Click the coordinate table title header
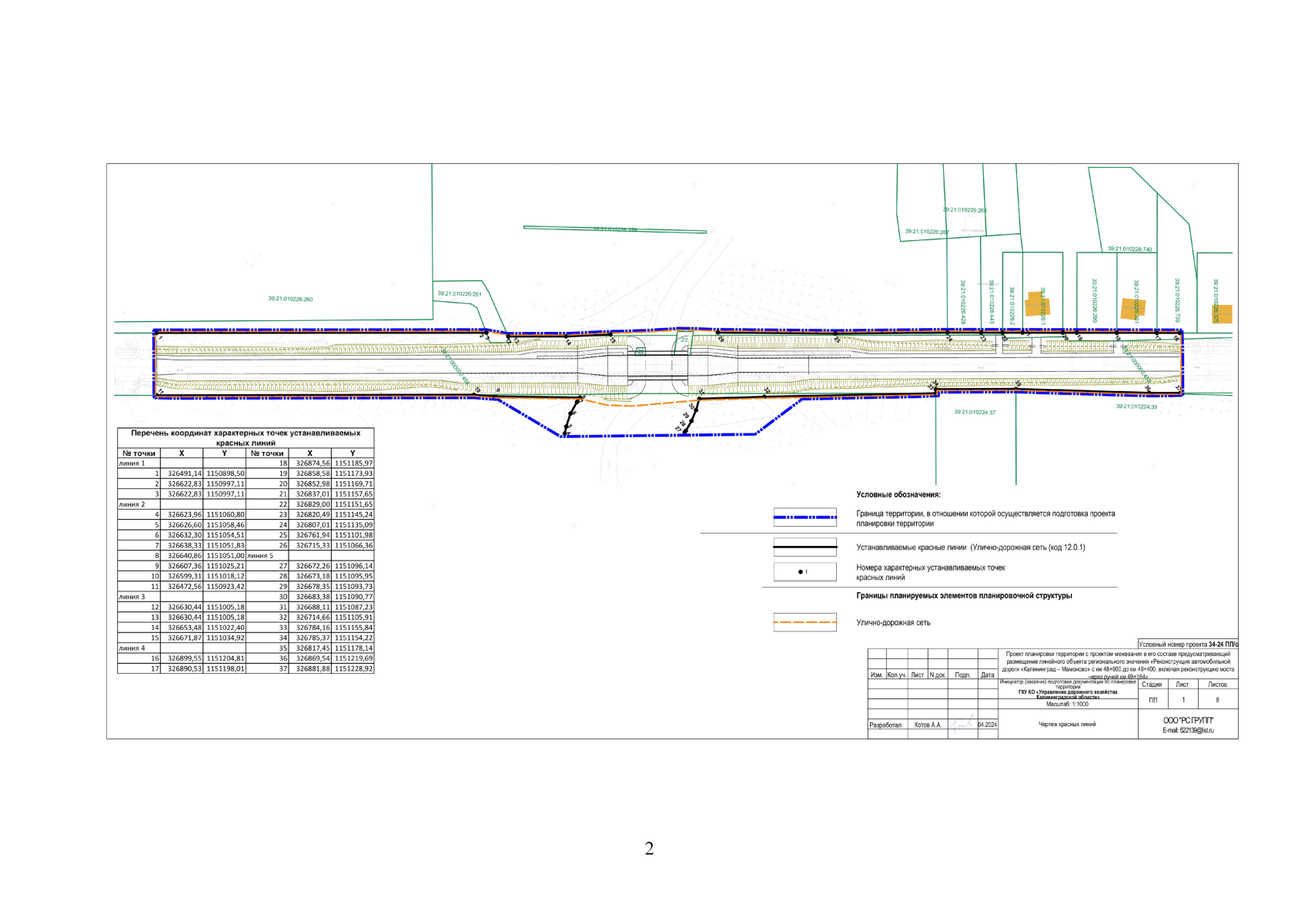 [x=246, y=438]
